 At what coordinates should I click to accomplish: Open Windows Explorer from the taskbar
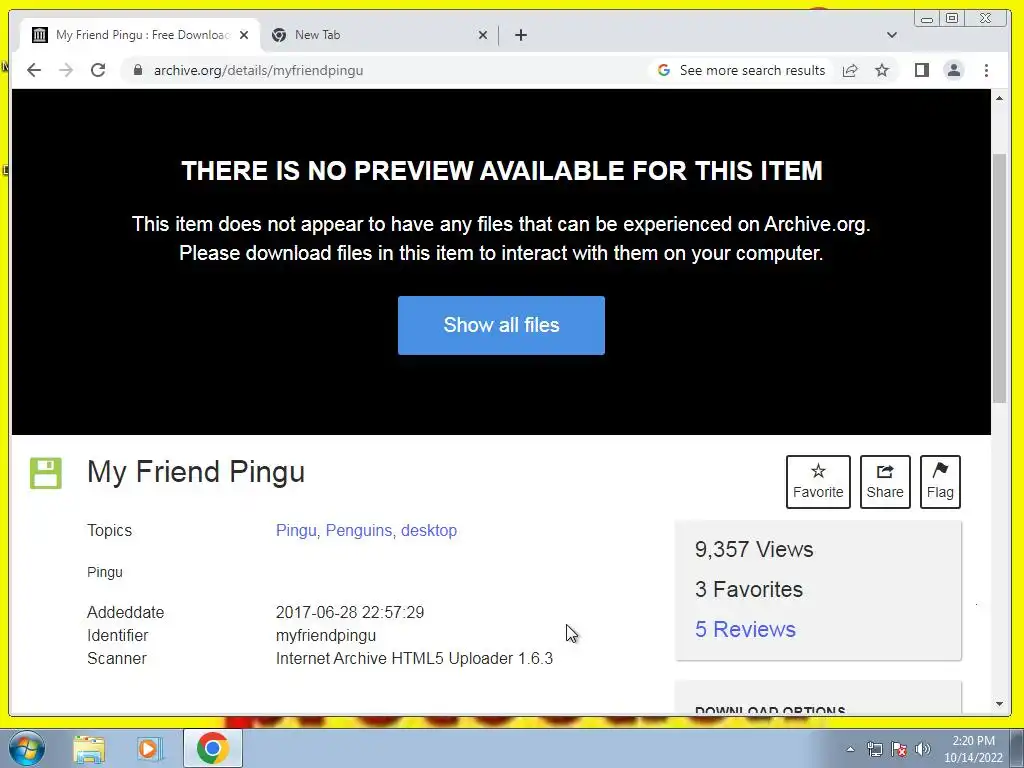point(89,748)
